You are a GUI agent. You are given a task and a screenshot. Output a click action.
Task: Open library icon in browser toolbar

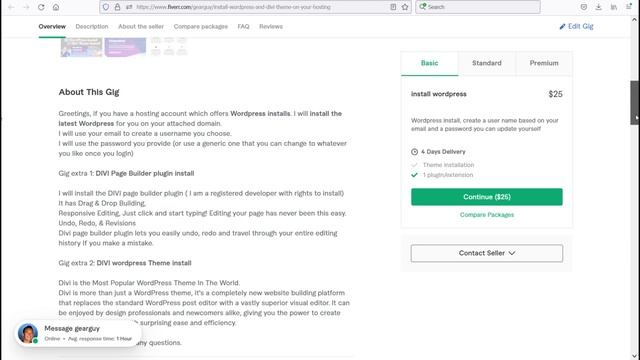tap(613, 7)
